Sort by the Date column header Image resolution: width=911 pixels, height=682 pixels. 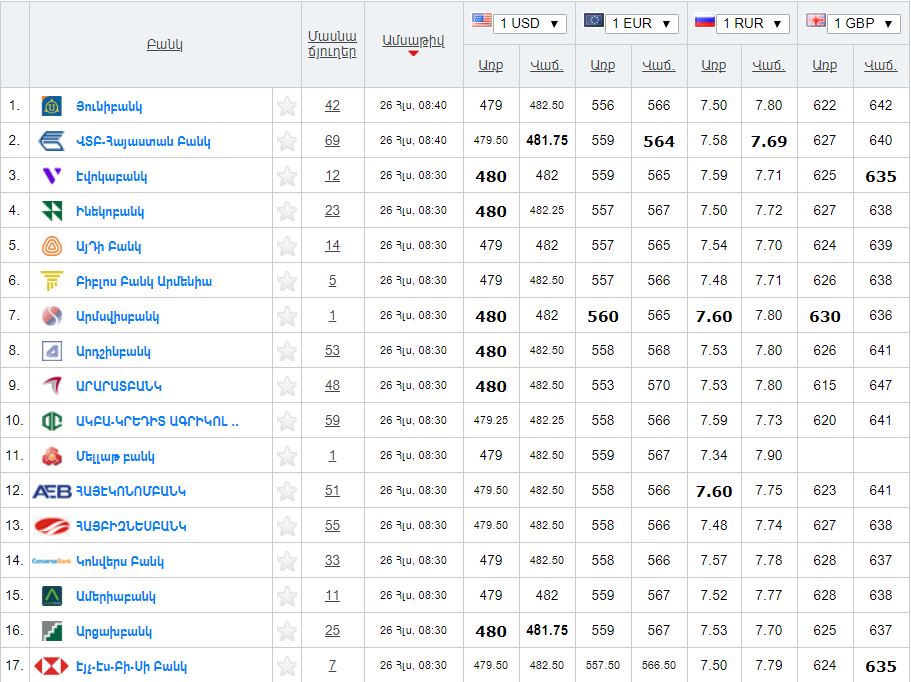click(413, 41)
